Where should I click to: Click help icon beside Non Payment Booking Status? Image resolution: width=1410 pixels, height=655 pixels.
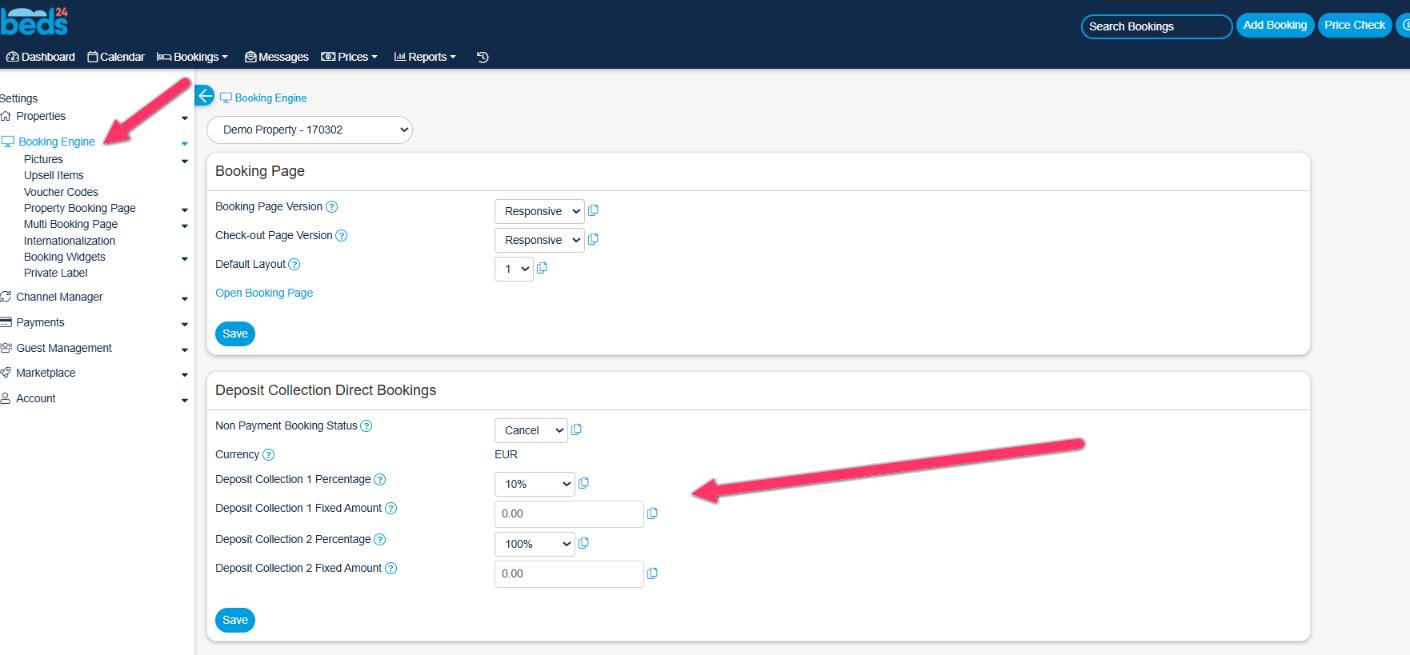(x=366, y=426)
